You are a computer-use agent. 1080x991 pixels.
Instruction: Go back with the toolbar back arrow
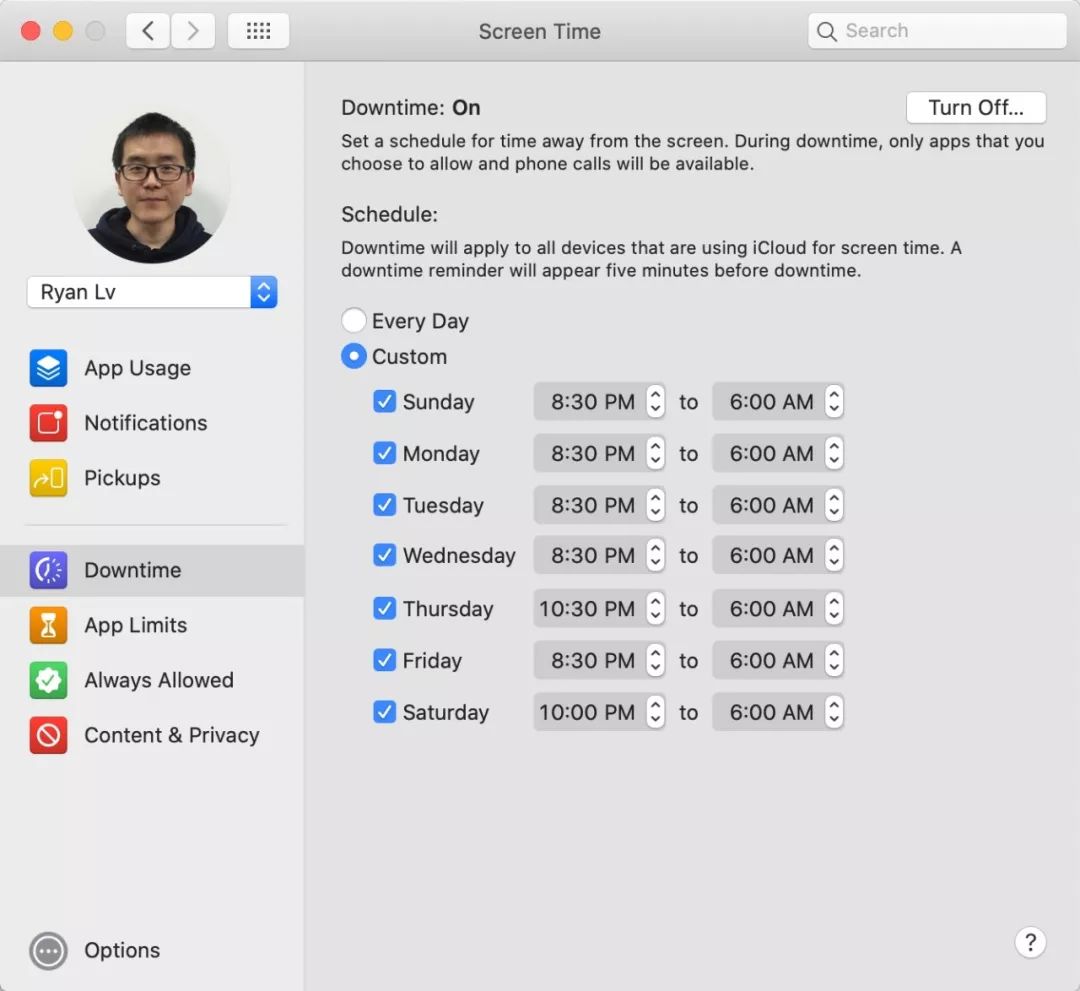coord(147,31)
